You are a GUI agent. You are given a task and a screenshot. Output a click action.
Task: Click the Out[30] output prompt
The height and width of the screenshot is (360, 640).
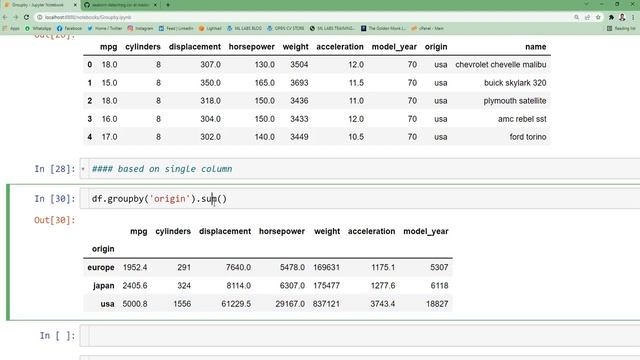pyautogui.click(x=55, y=220)
